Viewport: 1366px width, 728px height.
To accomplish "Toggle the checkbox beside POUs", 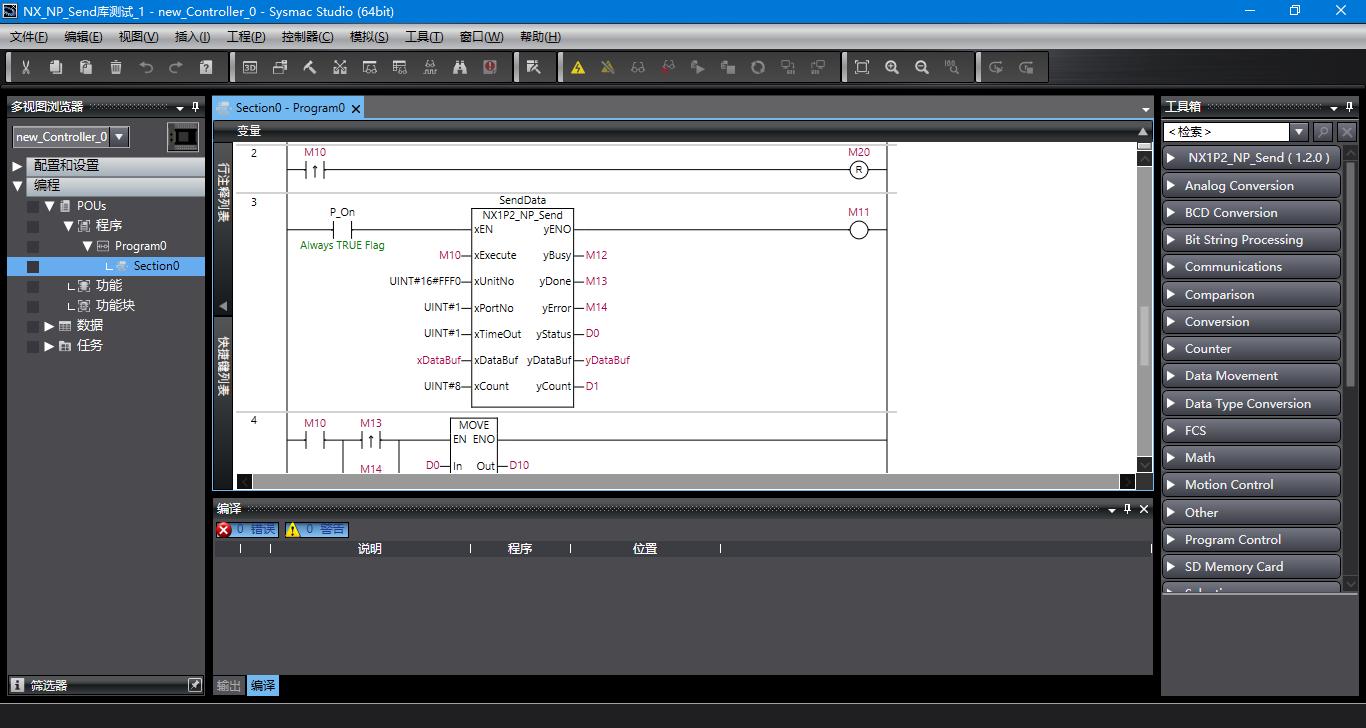I will point(33,206).
